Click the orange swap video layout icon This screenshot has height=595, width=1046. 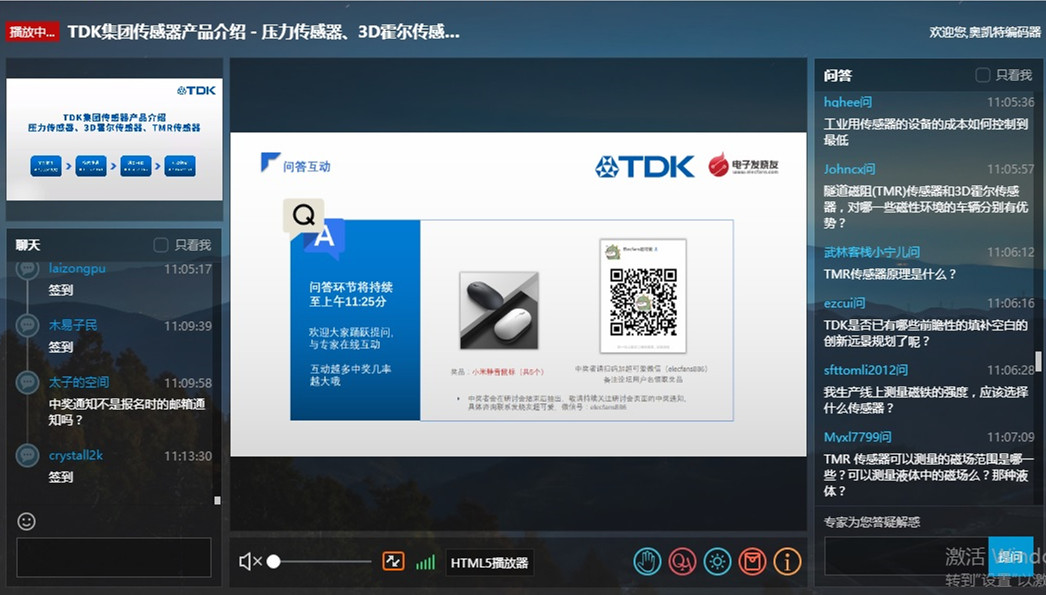(393, 562)
